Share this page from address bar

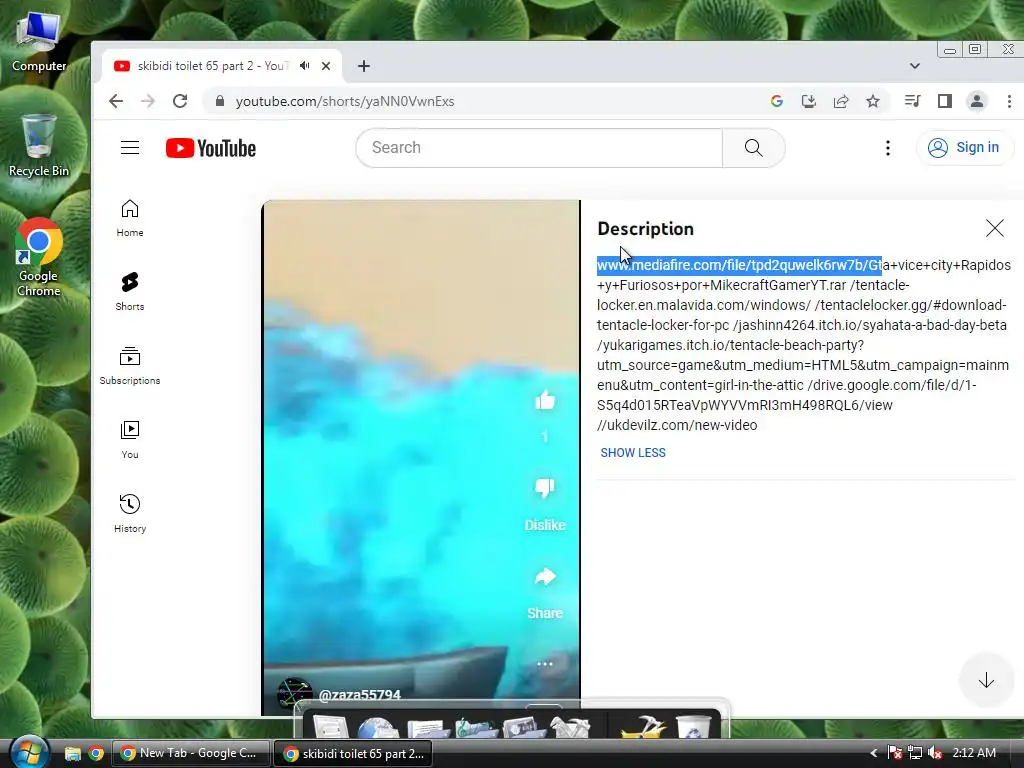tap(841, 101)
